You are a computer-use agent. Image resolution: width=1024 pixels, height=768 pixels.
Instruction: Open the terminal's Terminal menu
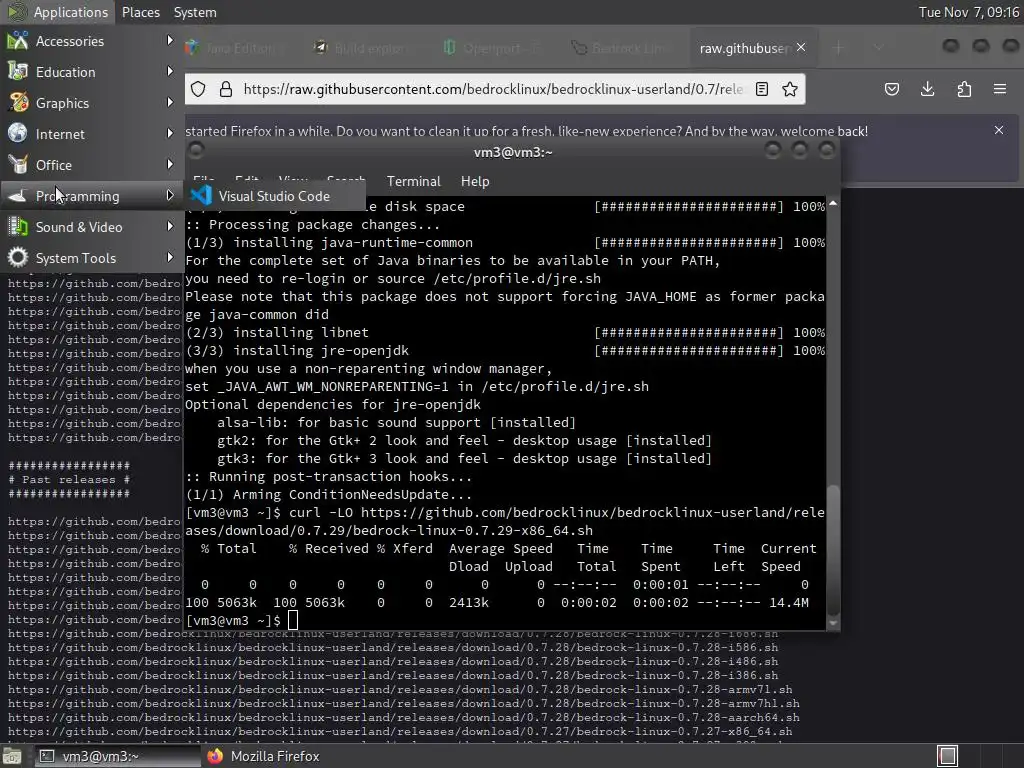tap(413, 182)
